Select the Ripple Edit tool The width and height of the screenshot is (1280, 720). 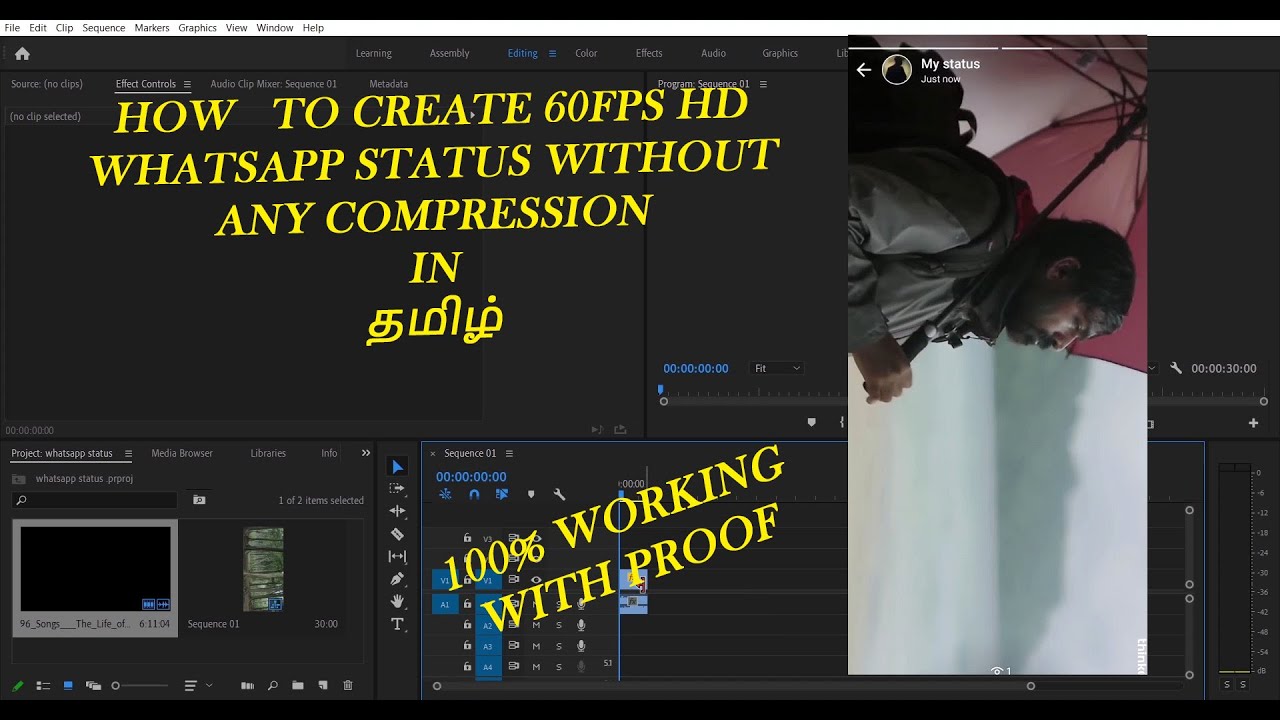click(x=397, y=511)
